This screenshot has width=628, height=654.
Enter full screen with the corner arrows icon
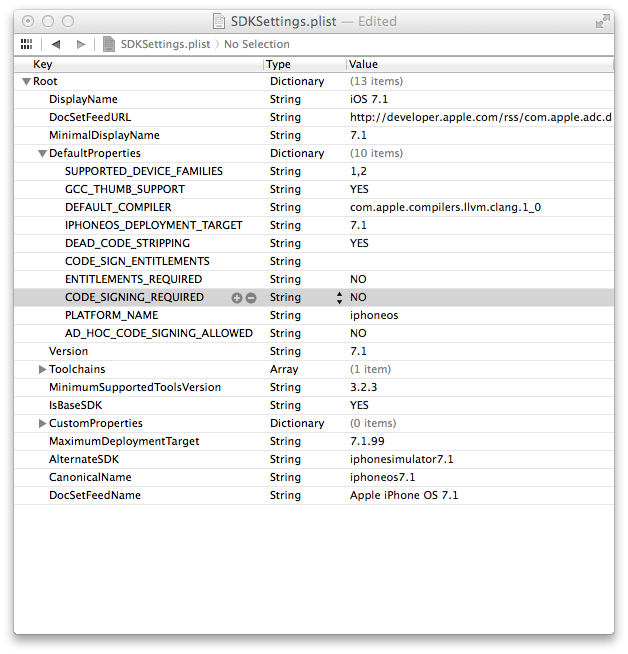pyautogui.click(x=603, y=21)
